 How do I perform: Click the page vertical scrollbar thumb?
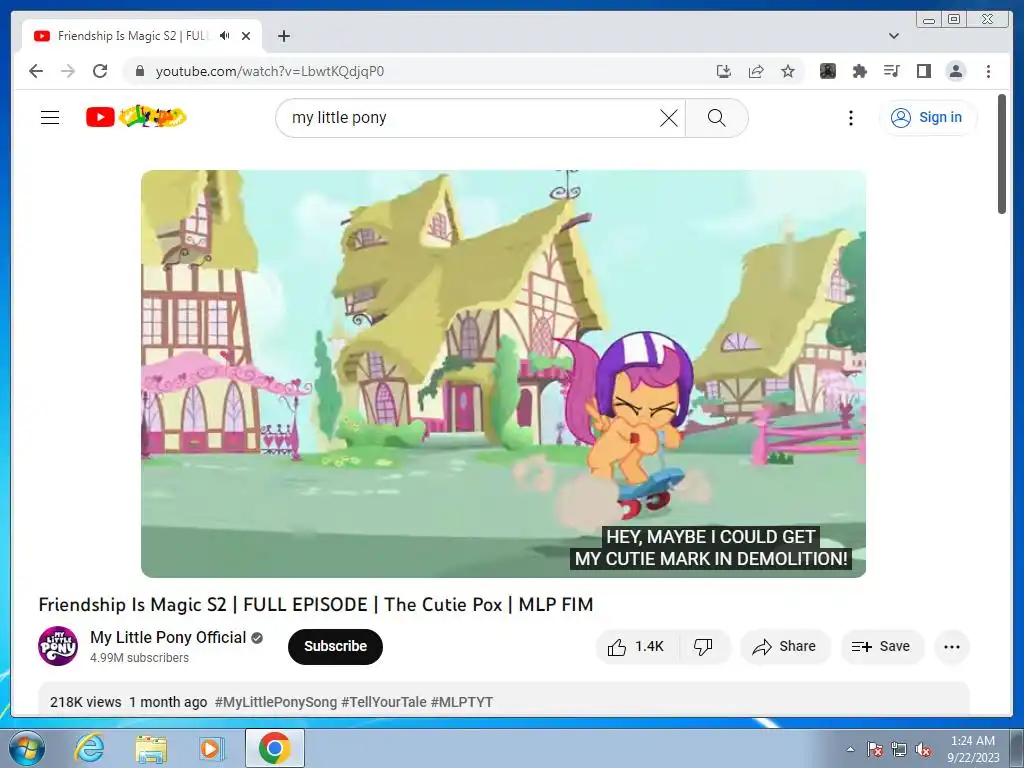pos(1002,153)
